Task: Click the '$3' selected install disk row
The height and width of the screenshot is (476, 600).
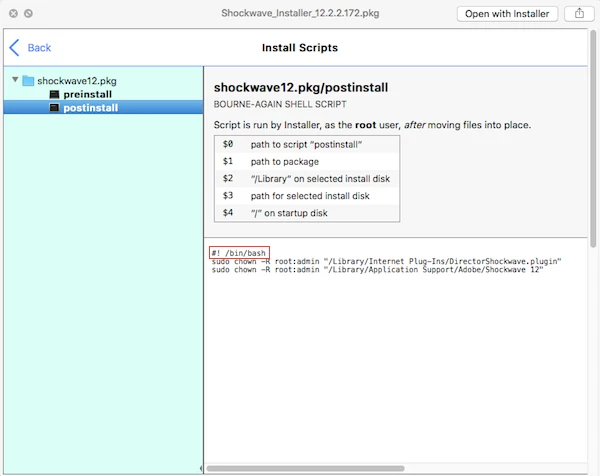Action: [307, 196]
